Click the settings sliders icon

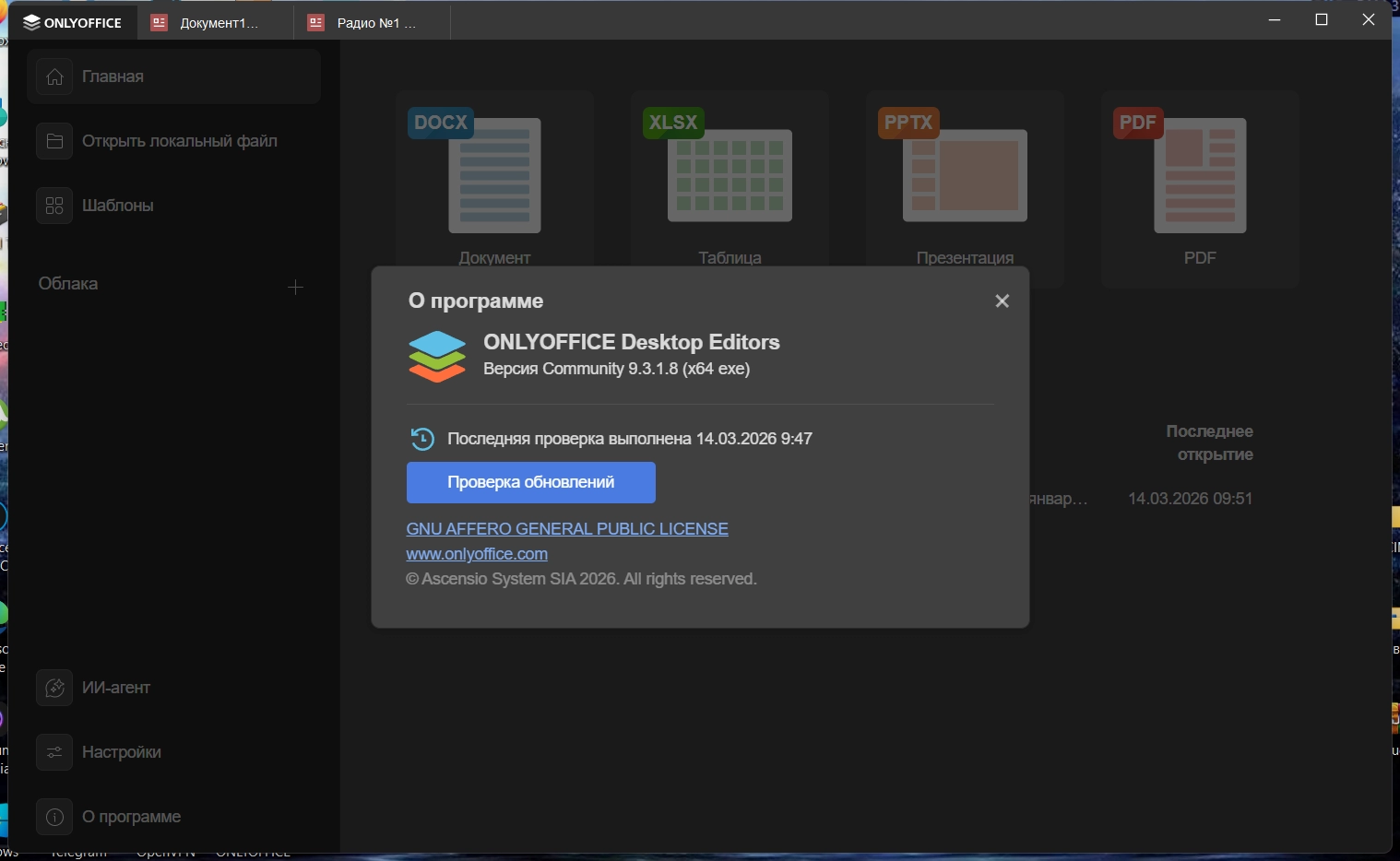pyautogui.click(x=54, y=752)
